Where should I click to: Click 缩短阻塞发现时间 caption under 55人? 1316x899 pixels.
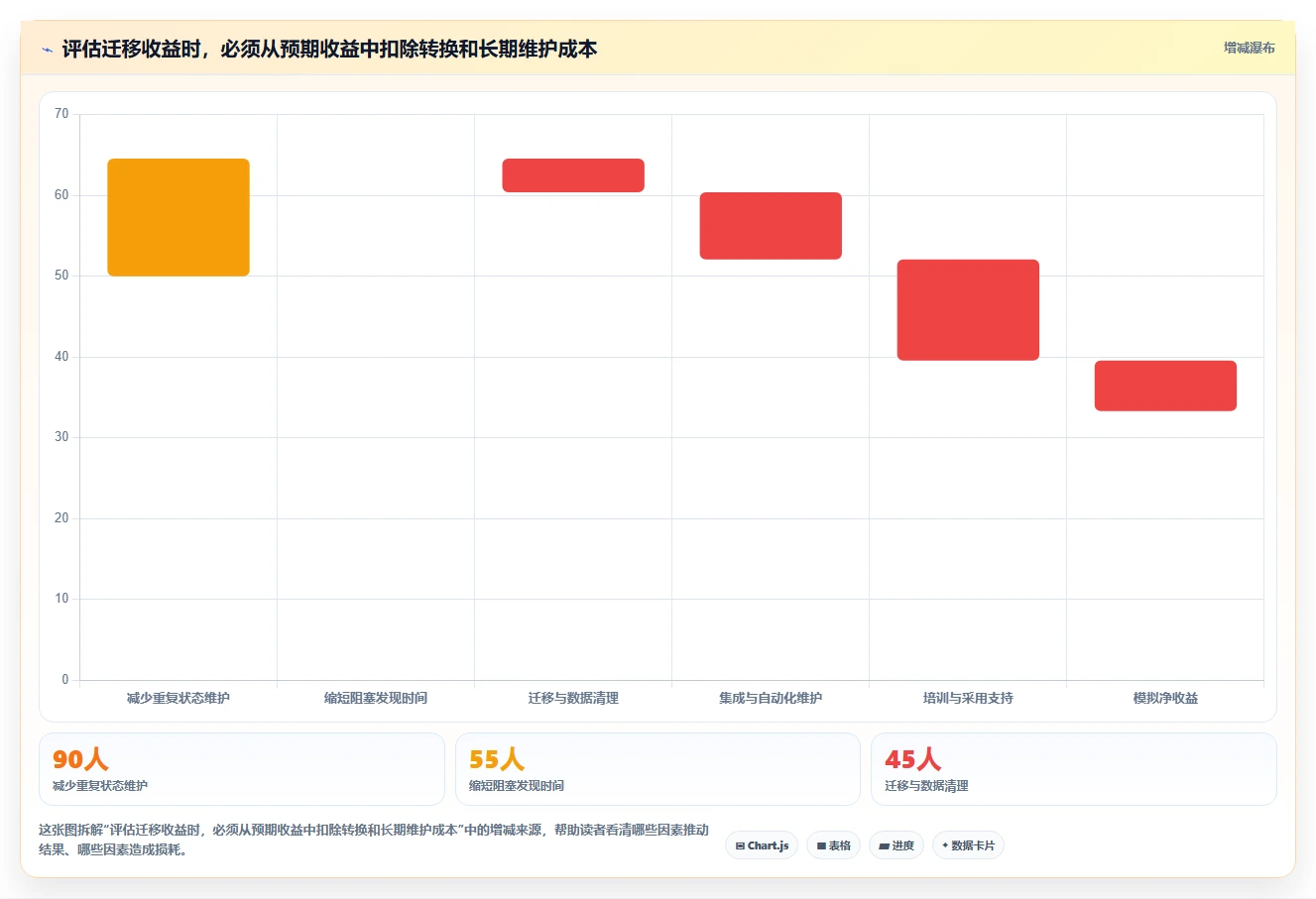click(x=517, y=786)
